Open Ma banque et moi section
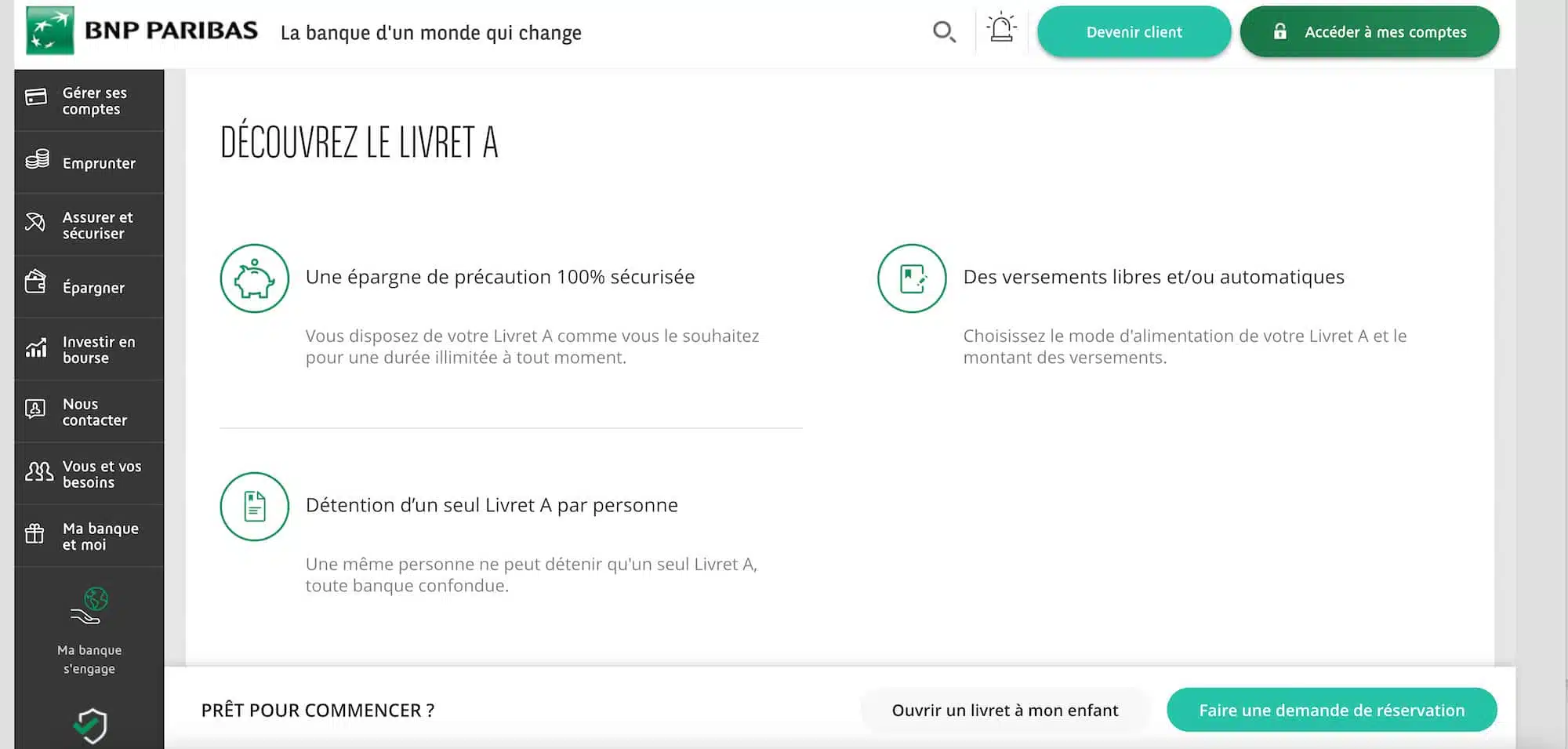 pyautogui.click(x=89, y=536)
